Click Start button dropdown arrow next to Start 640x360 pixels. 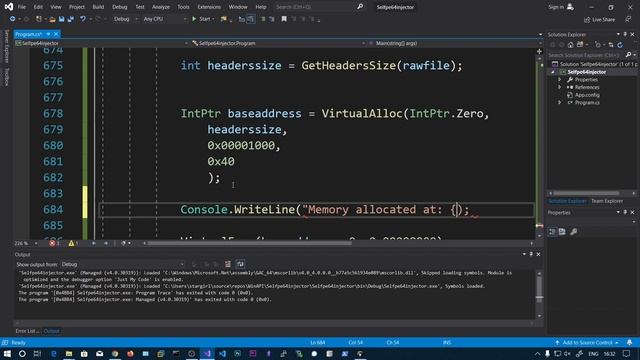point(213,19)
